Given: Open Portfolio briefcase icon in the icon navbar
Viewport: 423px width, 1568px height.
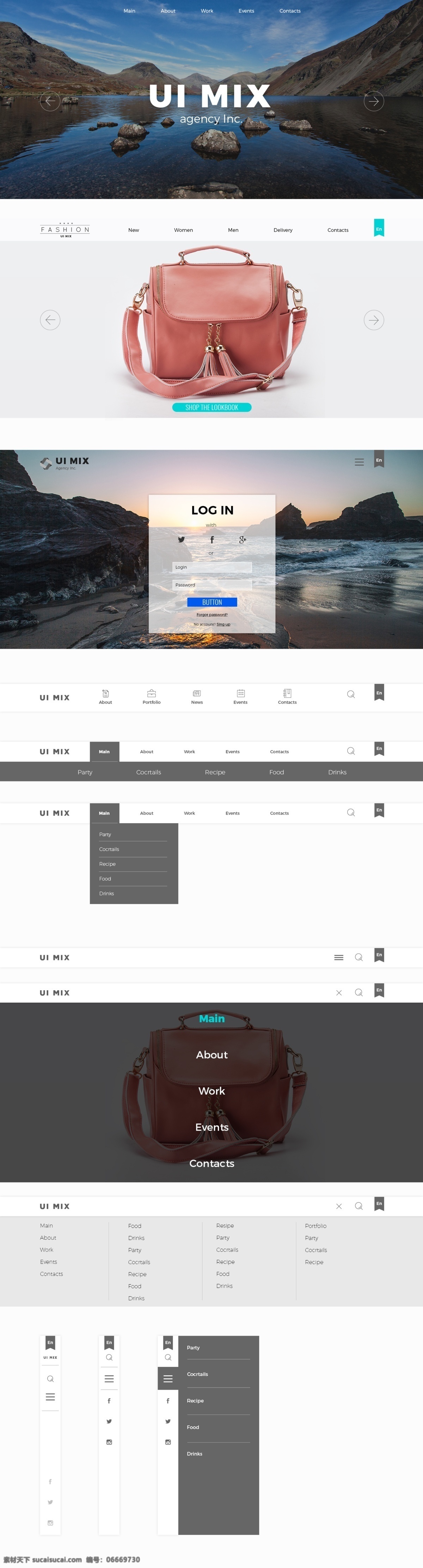Looking at the screenshot, I should click(x=151, y=697).
